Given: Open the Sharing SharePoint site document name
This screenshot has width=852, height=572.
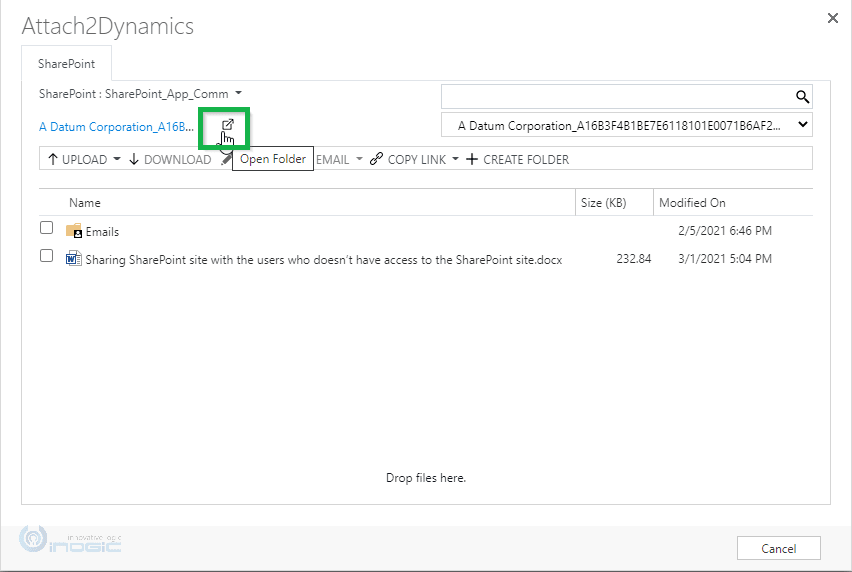Looking at the screenshot, I should [x=324, y=260].
